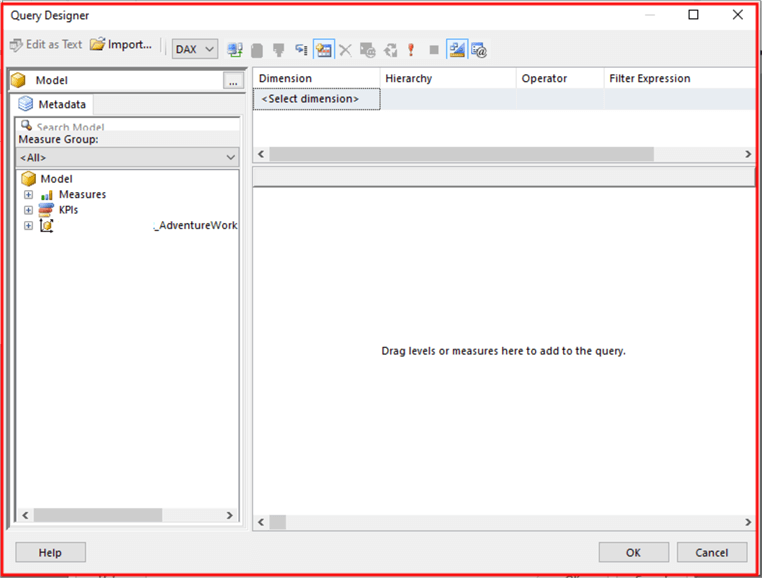The height and width of the screenshot is (578, 762).
Task: Open the Import query button
Action: (x=121, y=45)
